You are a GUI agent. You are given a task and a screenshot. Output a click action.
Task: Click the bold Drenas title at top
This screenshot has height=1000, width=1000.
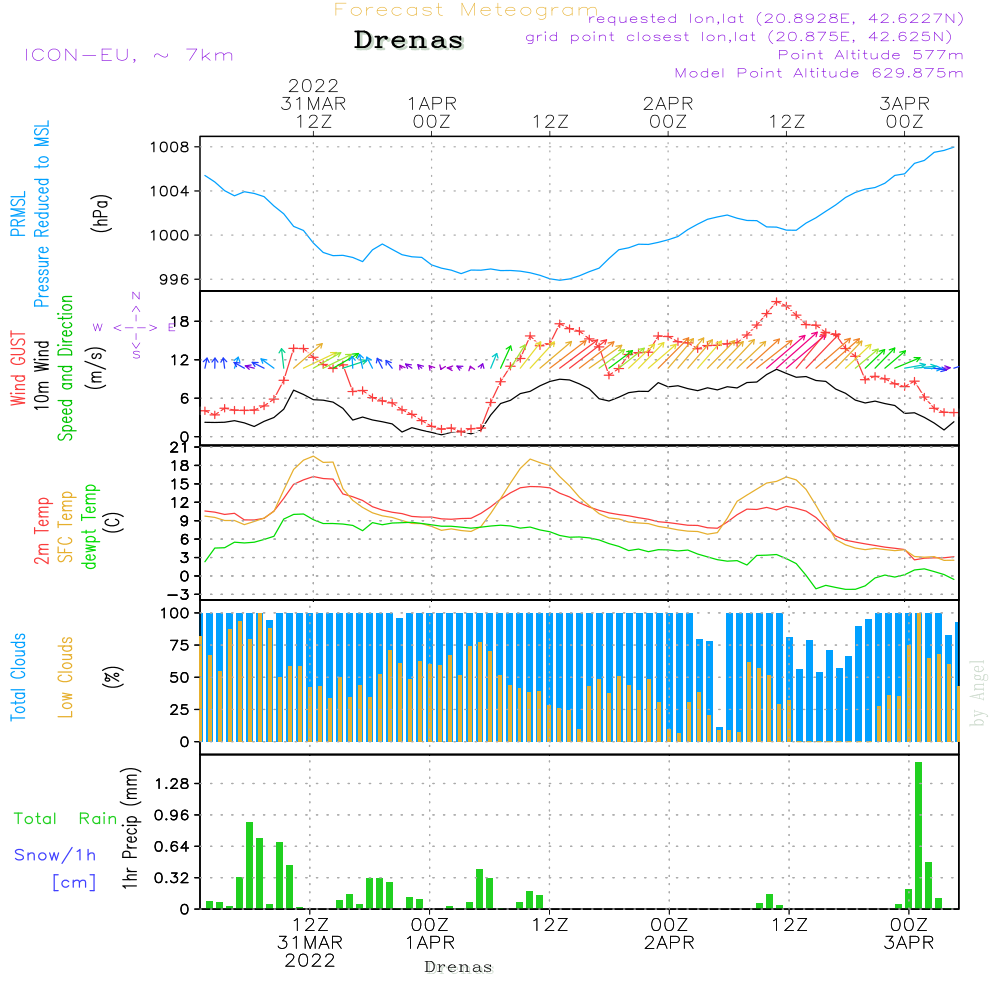tap(409, 41)
